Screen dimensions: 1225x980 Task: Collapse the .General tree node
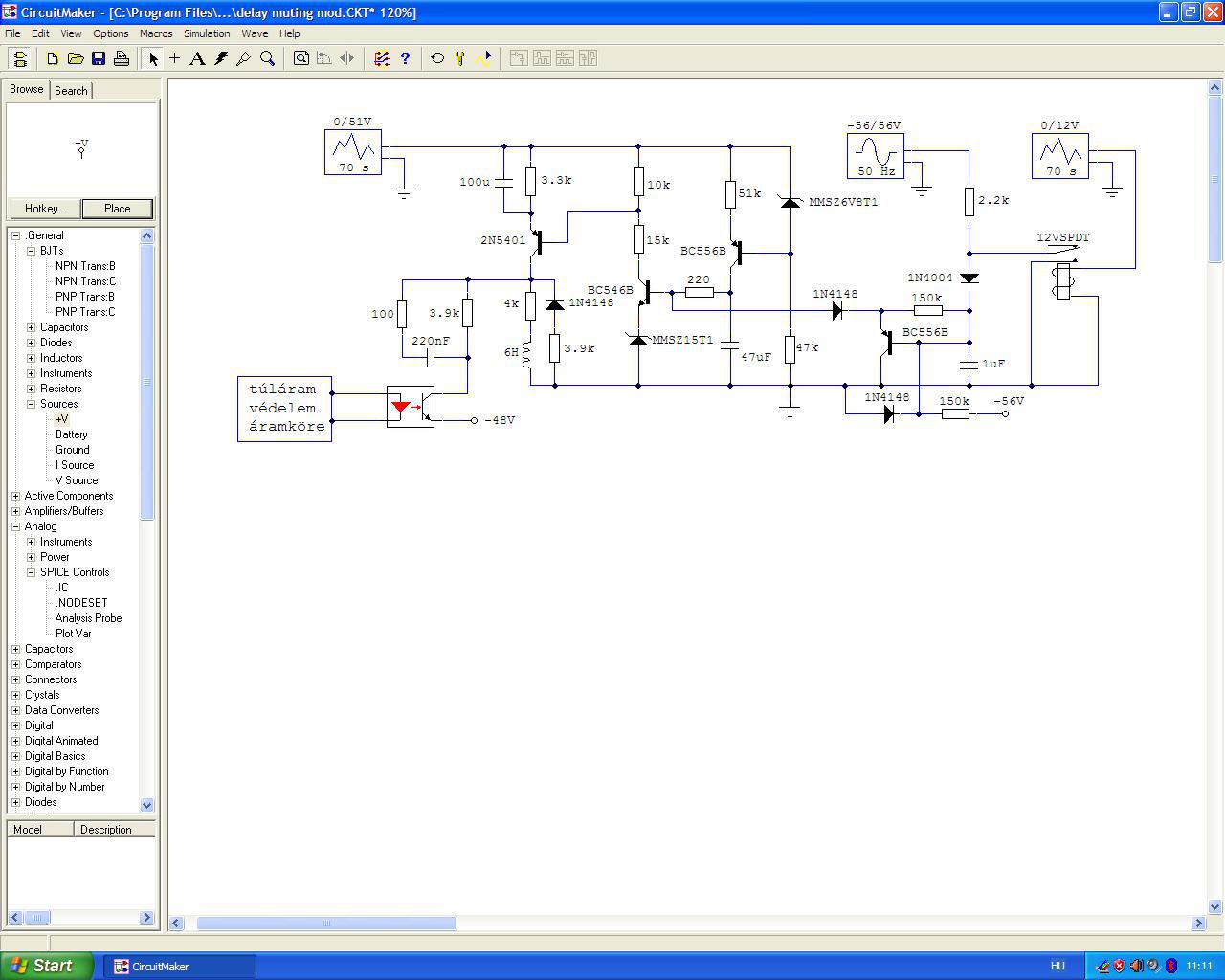15,235
